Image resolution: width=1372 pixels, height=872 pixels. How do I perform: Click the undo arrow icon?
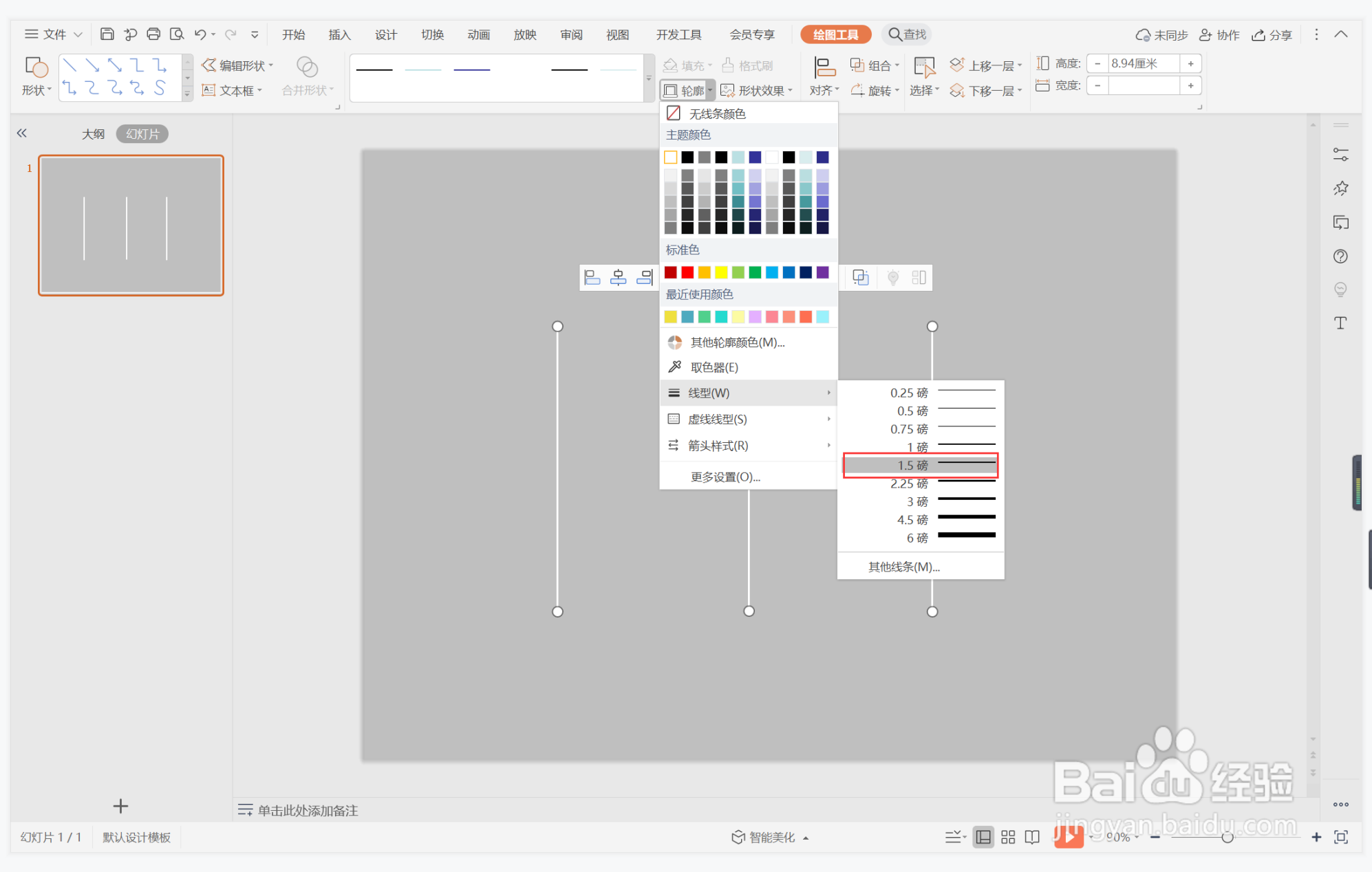[x=200, y=34]
